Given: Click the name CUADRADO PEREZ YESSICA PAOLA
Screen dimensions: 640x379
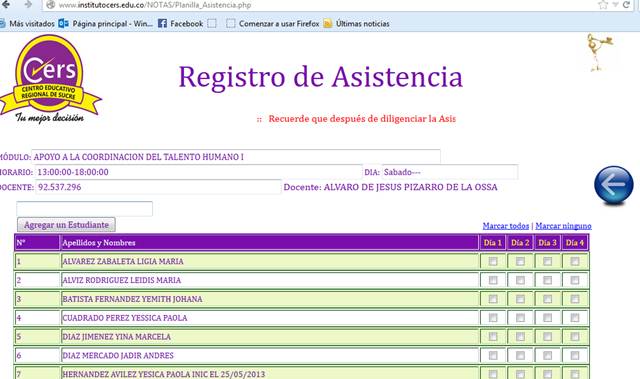Looking at the screenshot, I should (124, 318).
